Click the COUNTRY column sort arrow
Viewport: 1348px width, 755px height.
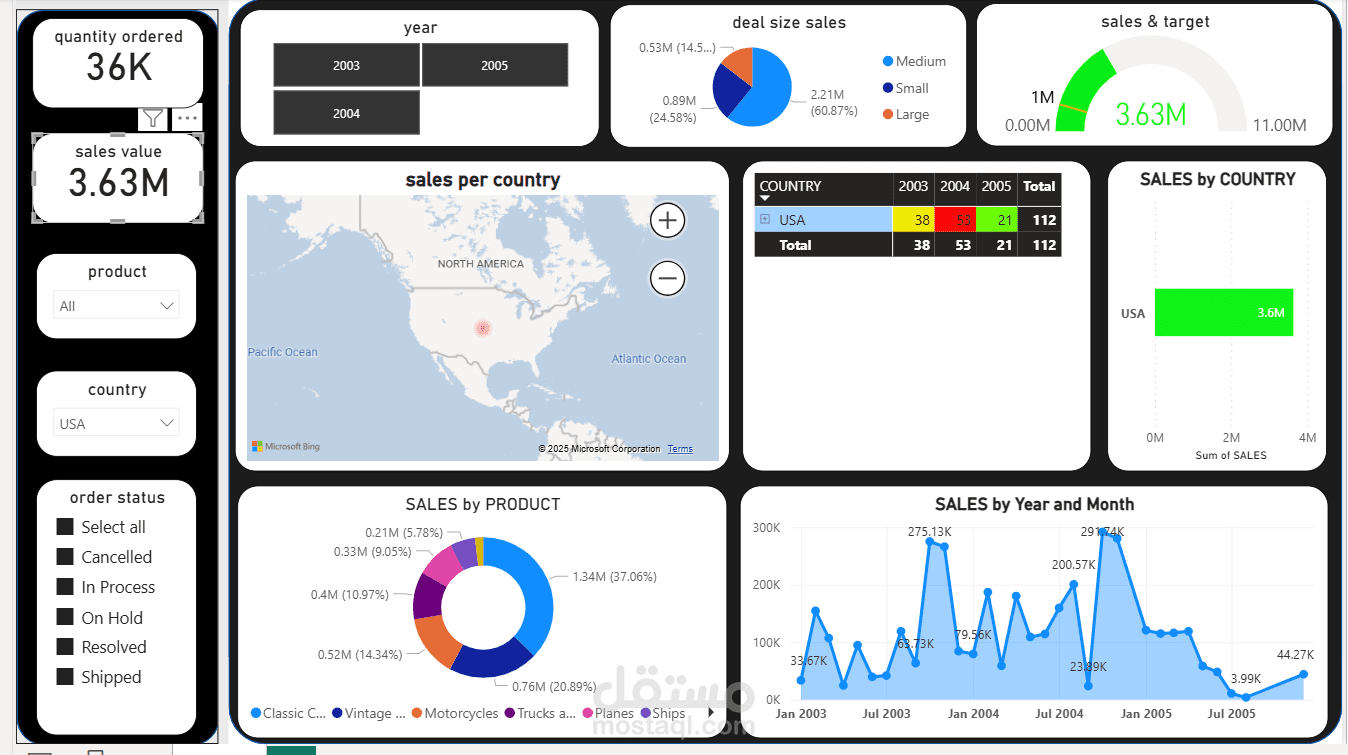coord(765,199)
